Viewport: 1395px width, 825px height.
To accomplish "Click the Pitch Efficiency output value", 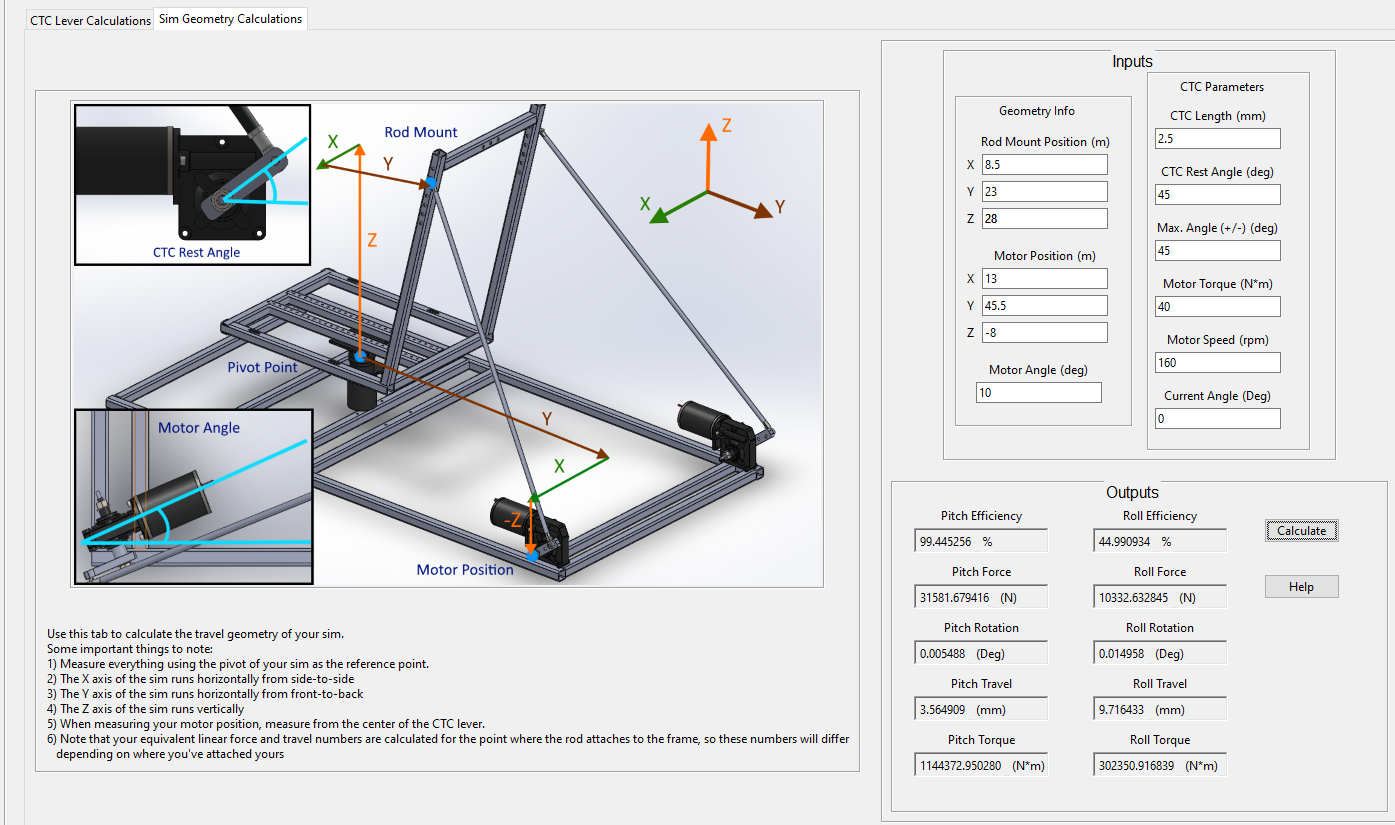I will tap(981, 541).
